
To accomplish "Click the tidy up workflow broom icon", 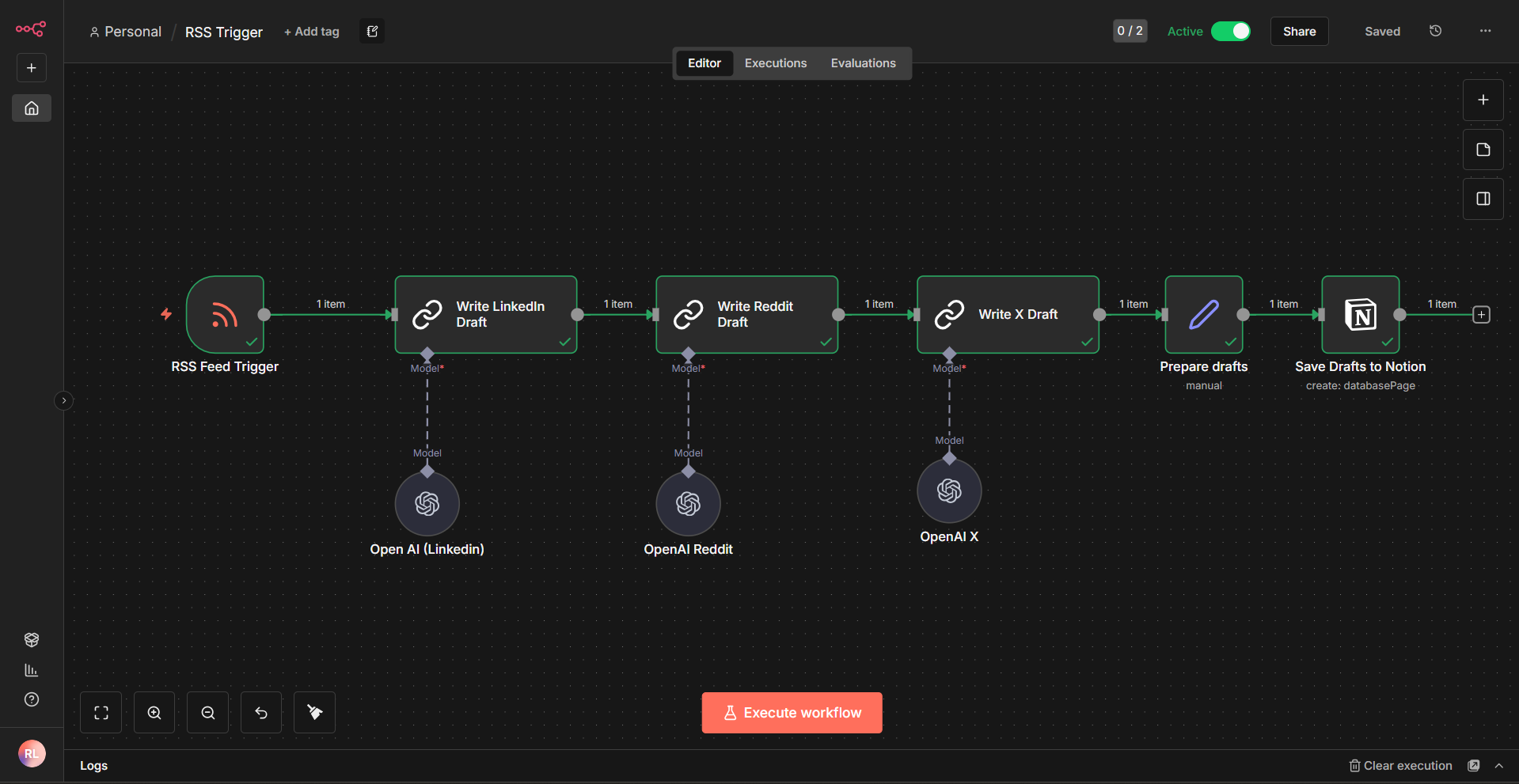I will click(x=314, y=713).
